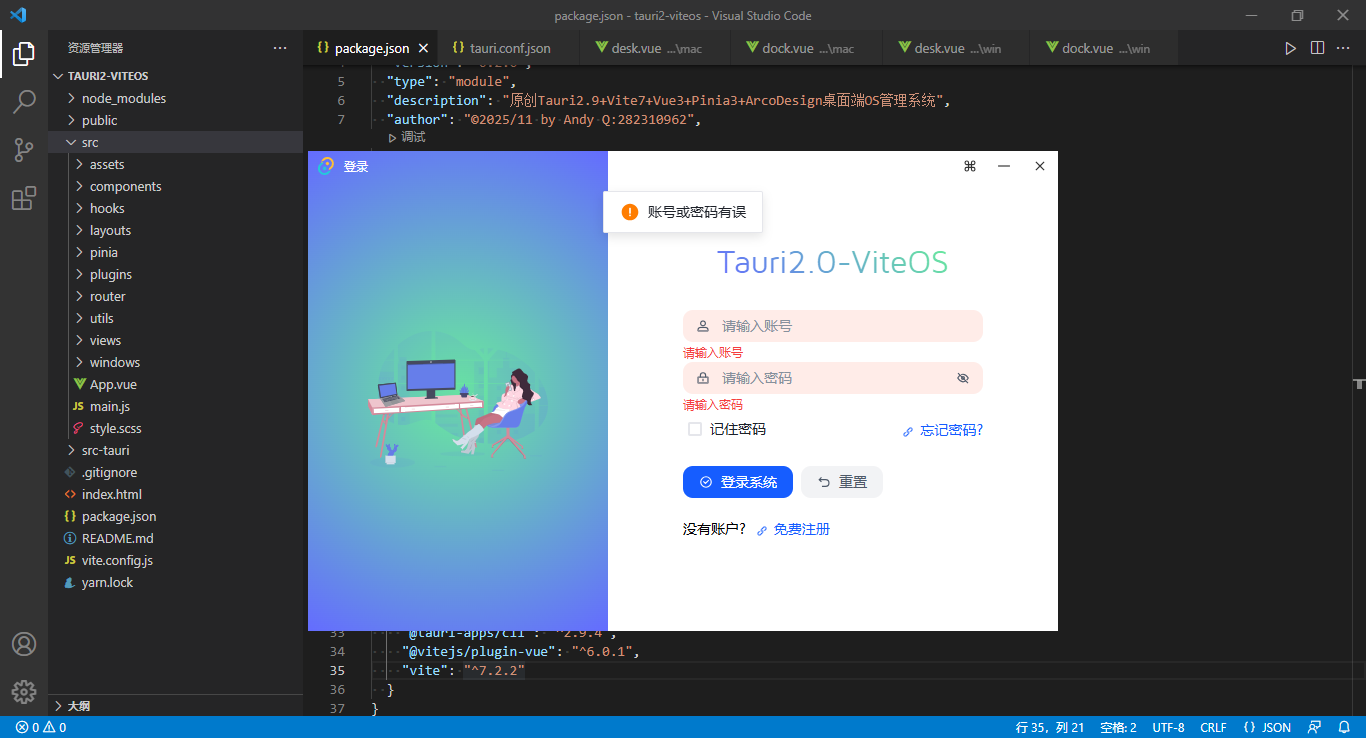Check the 记住密码 checkbox
1366x738 pixels.
(695, 429)
